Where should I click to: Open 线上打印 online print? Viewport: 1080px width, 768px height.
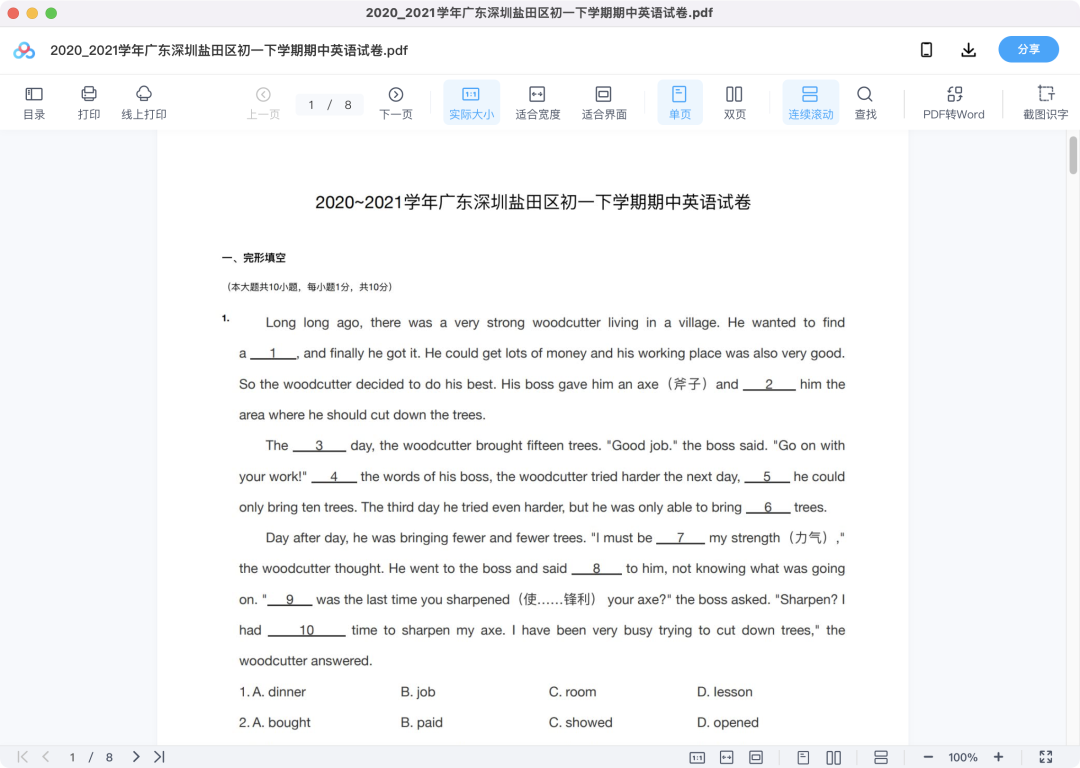point(144,103)
